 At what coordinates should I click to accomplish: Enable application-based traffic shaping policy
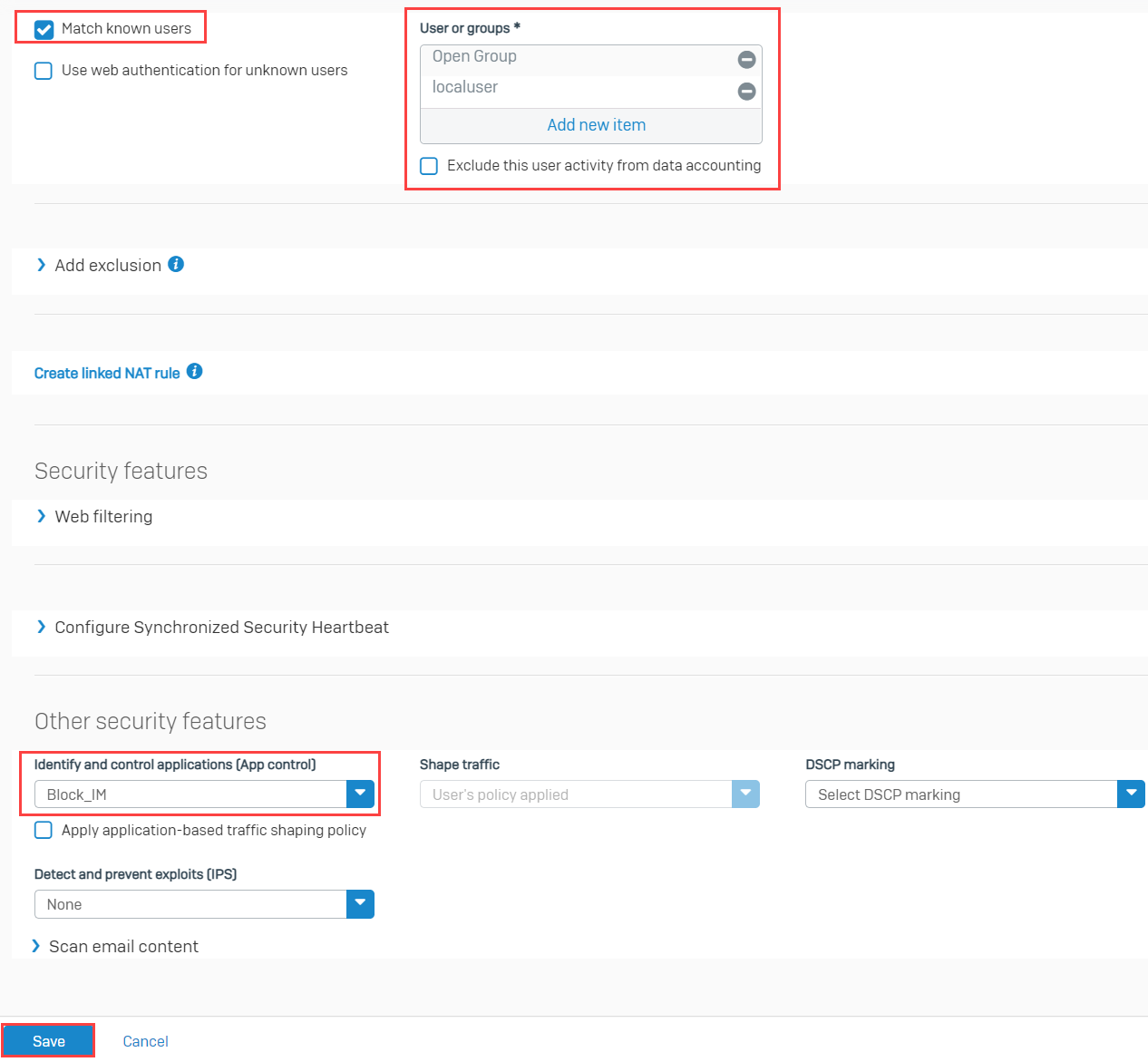(x=43, y=830)
